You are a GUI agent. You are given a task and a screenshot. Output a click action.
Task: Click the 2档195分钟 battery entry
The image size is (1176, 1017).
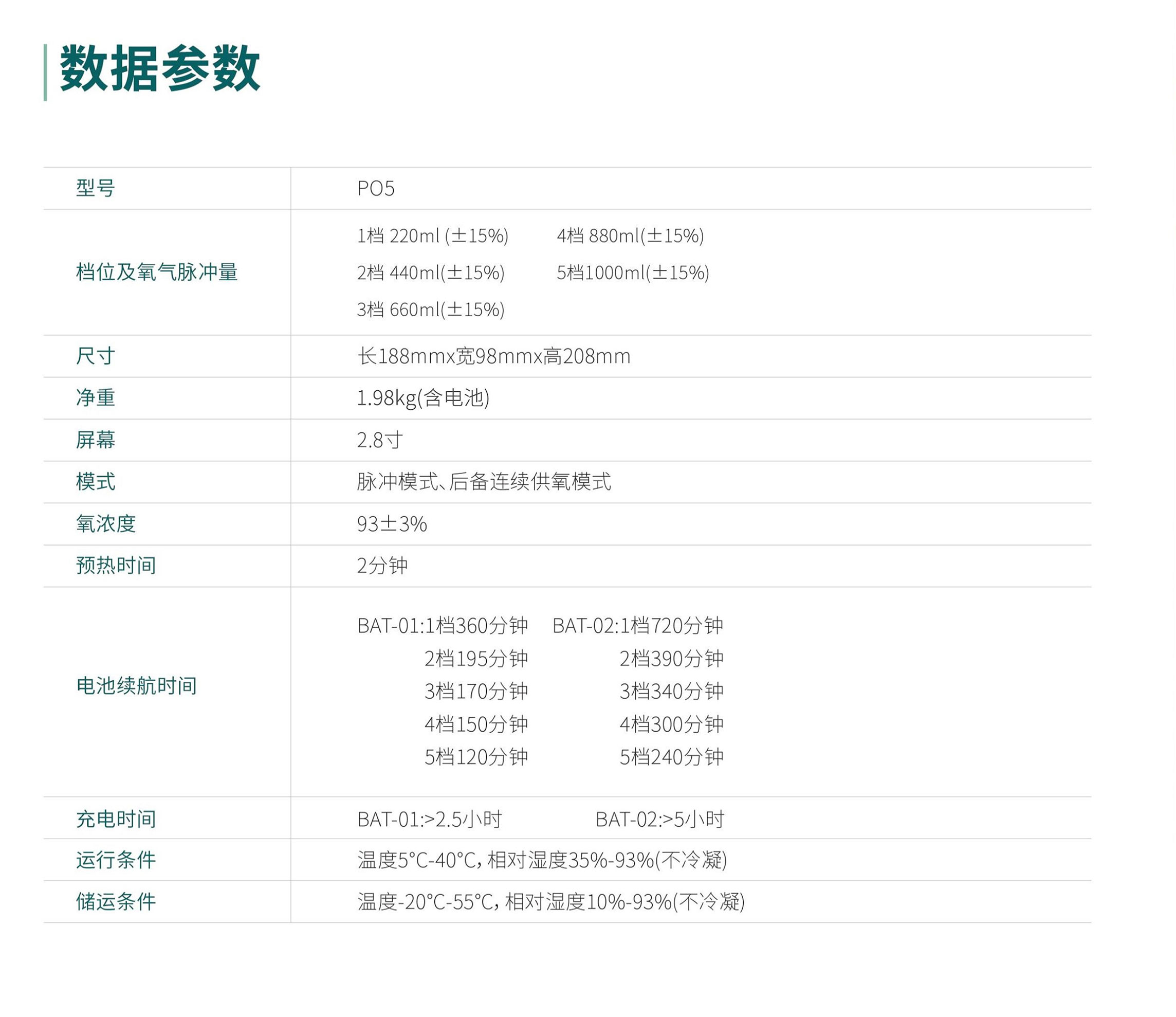(x=476, y=659)
